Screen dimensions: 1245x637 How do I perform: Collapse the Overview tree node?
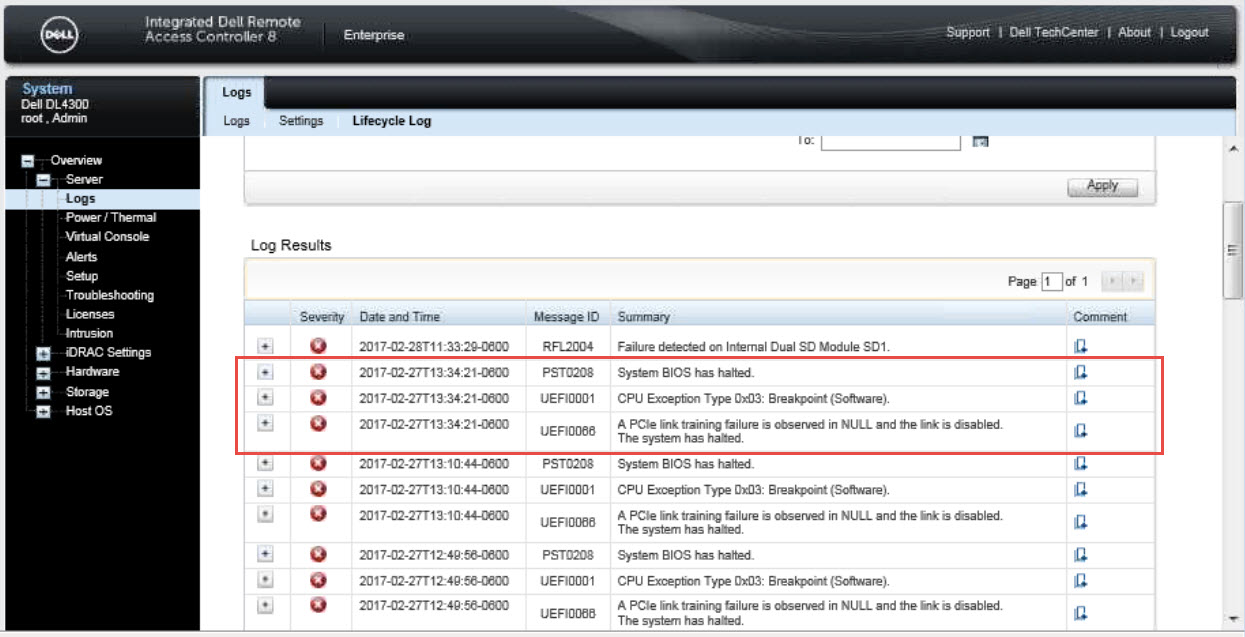28,161
